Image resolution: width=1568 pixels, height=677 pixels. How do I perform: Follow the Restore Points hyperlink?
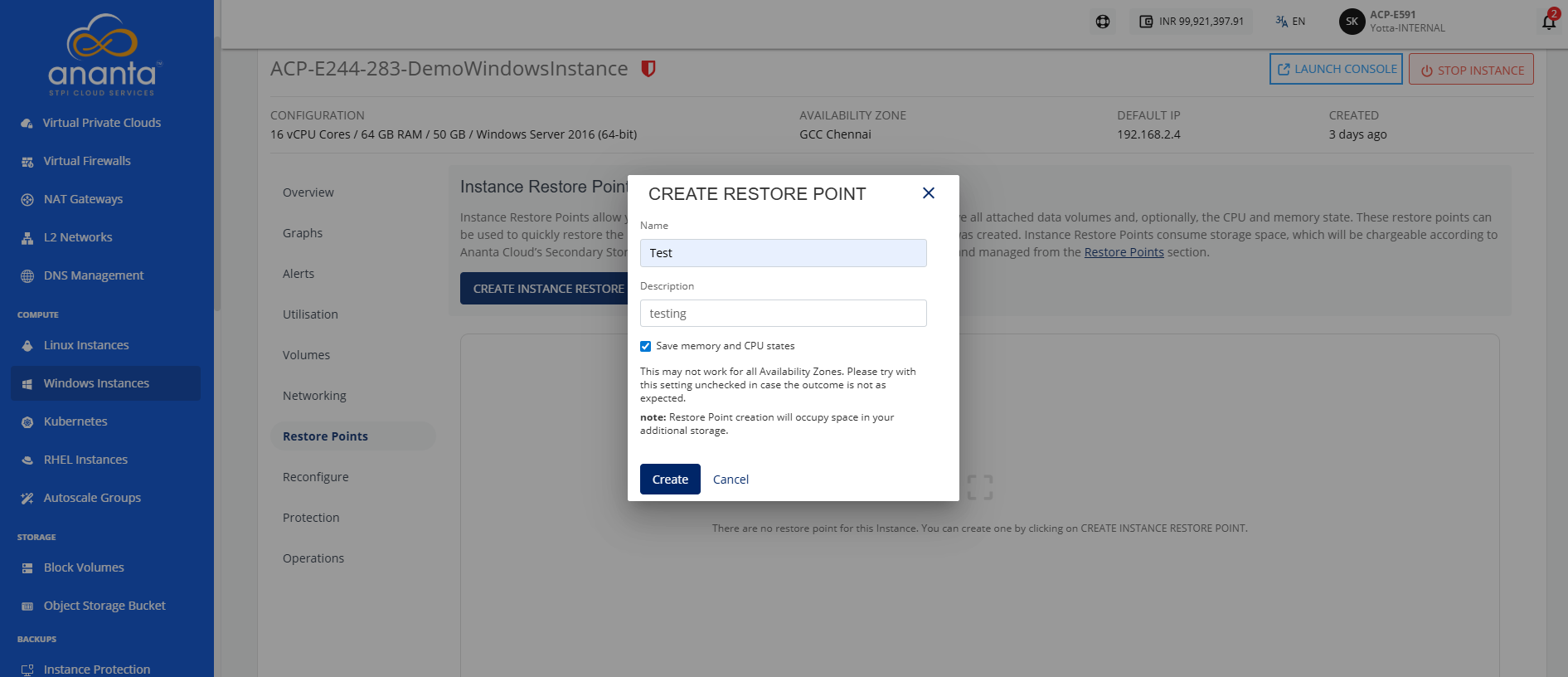[x=1124, y=252]
